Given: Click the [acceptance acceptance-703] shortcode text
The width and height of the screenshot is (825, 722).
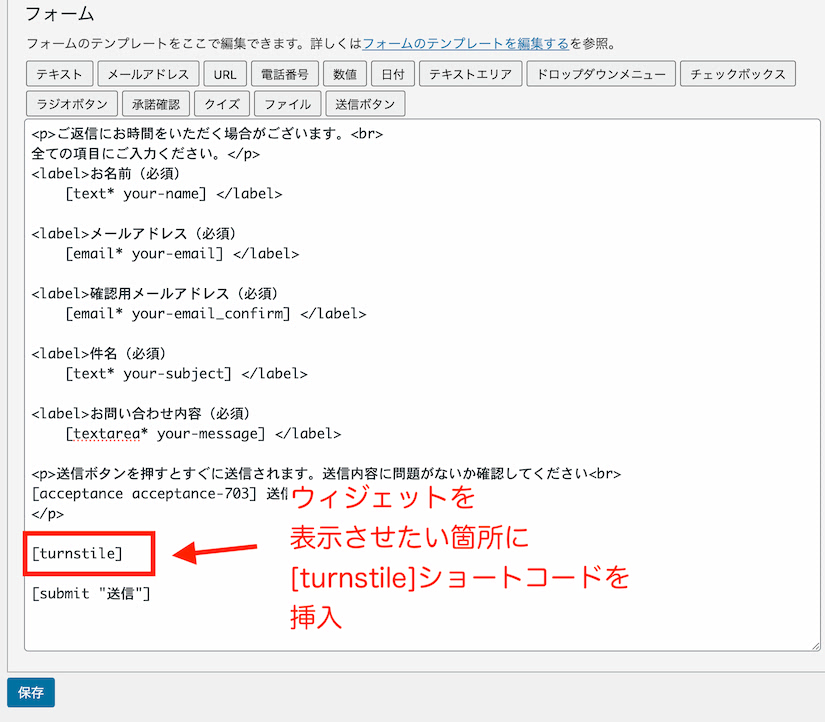Looking at the screenshot, I should (144, 494).
